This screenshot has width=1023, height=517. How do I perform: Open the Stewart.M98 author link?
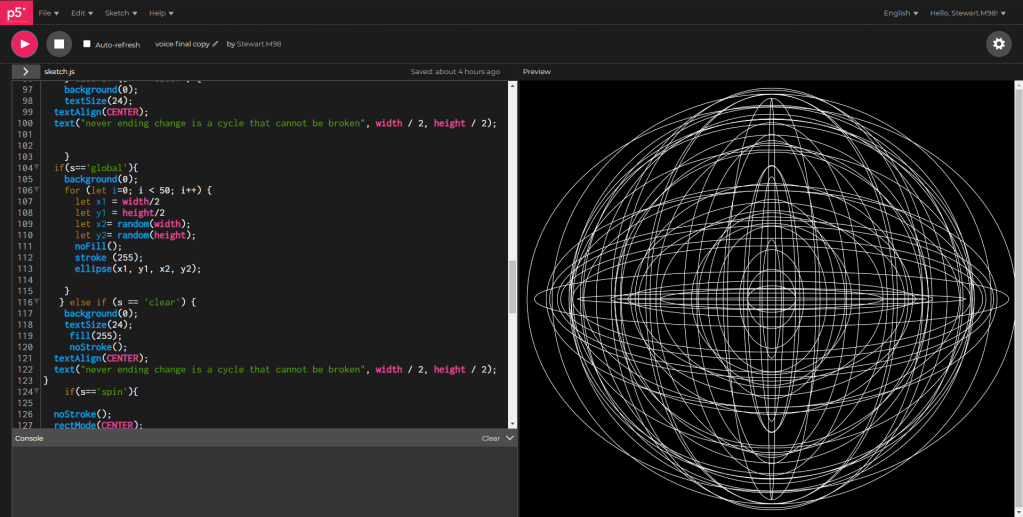260,44
